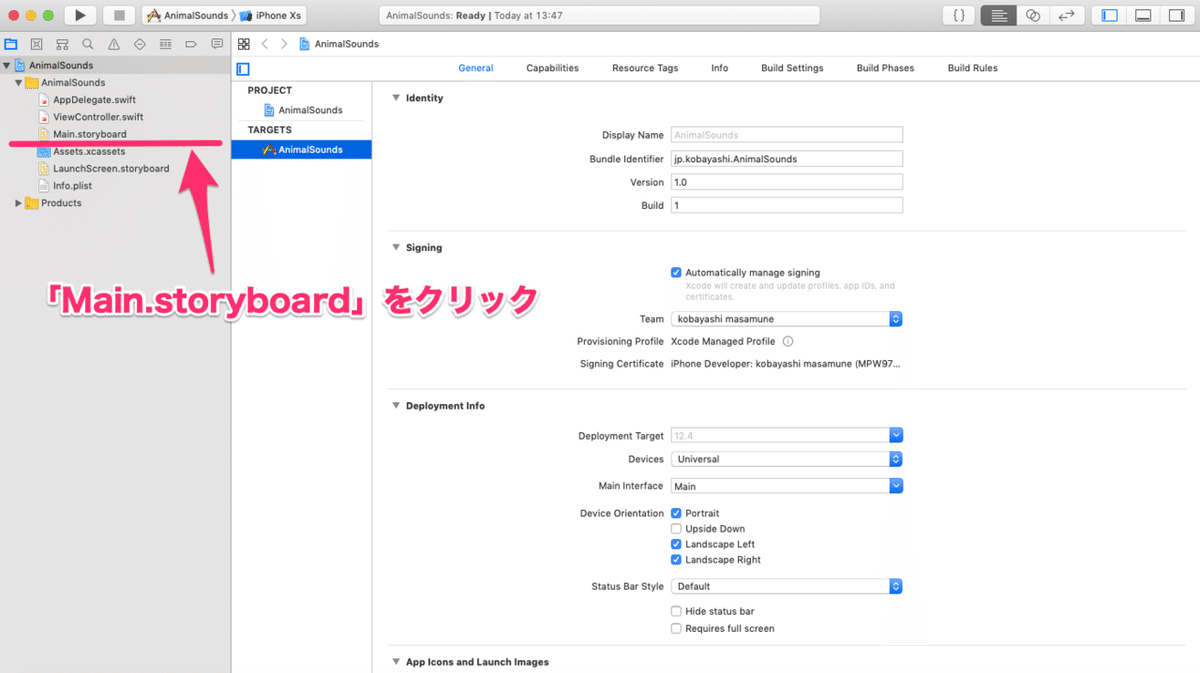Image resolution: width=1200 pixels, height=673 pixels.
Task: Stop the running build
Action: click(119, 15)
